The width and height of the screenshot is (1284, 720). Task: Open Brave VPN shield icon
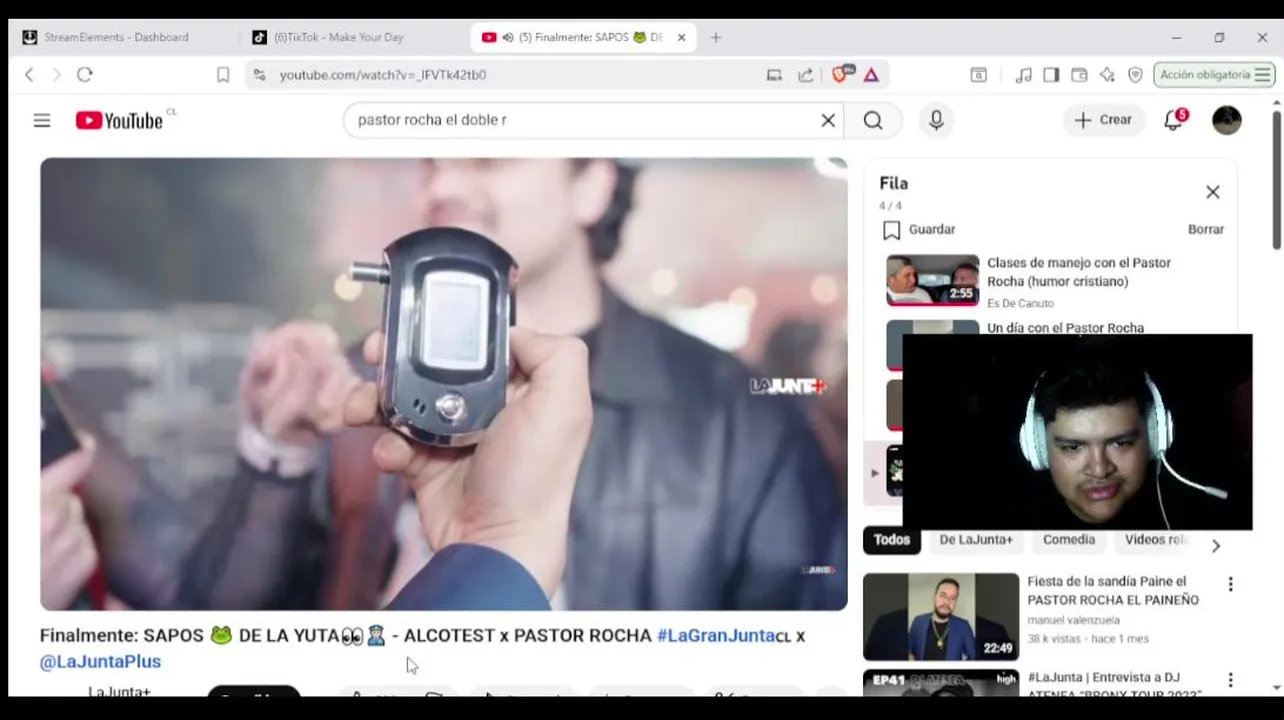[1135, 75]
